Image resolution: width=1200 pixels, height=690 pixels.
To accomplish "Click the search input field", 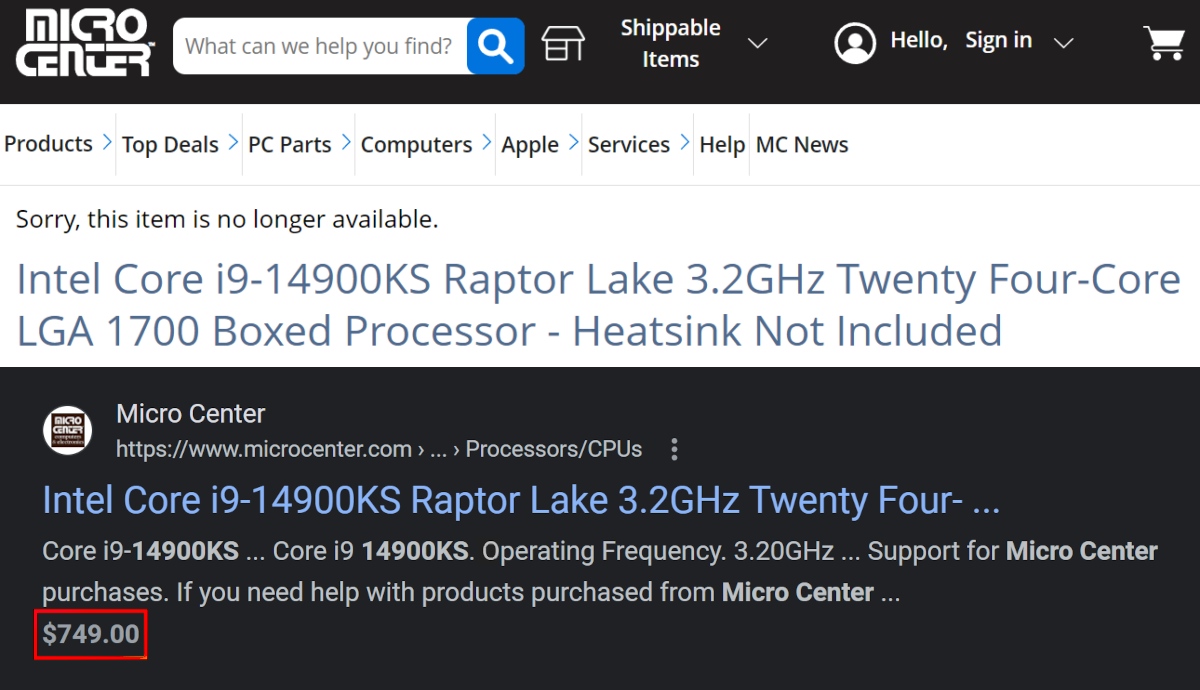I will click(320, 45).
